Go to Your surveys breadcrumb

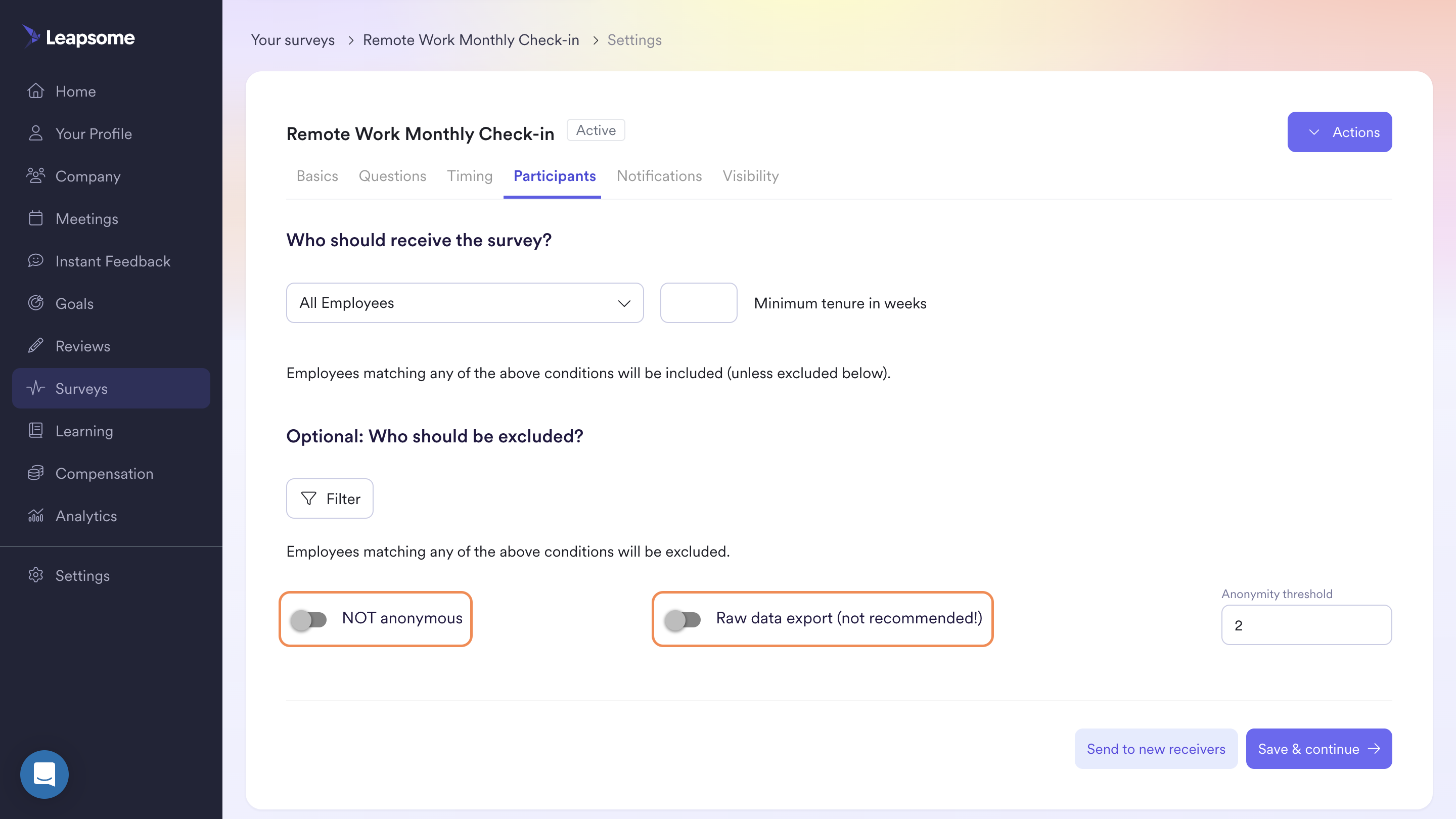pyautogui.click(x=293, y=40)
